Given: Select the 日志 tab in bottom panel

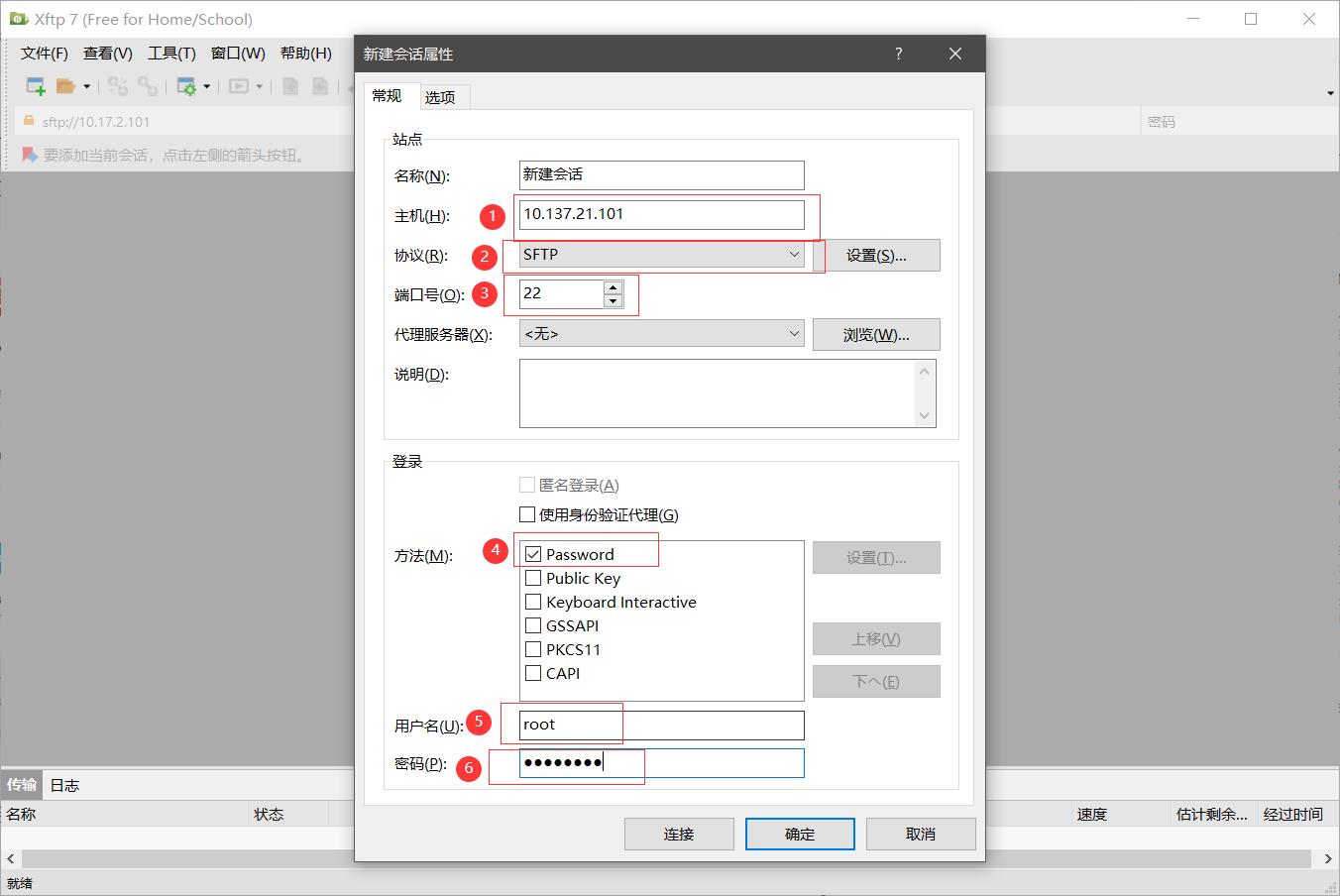Looking at the screenshot, I should tap(64, 785).
